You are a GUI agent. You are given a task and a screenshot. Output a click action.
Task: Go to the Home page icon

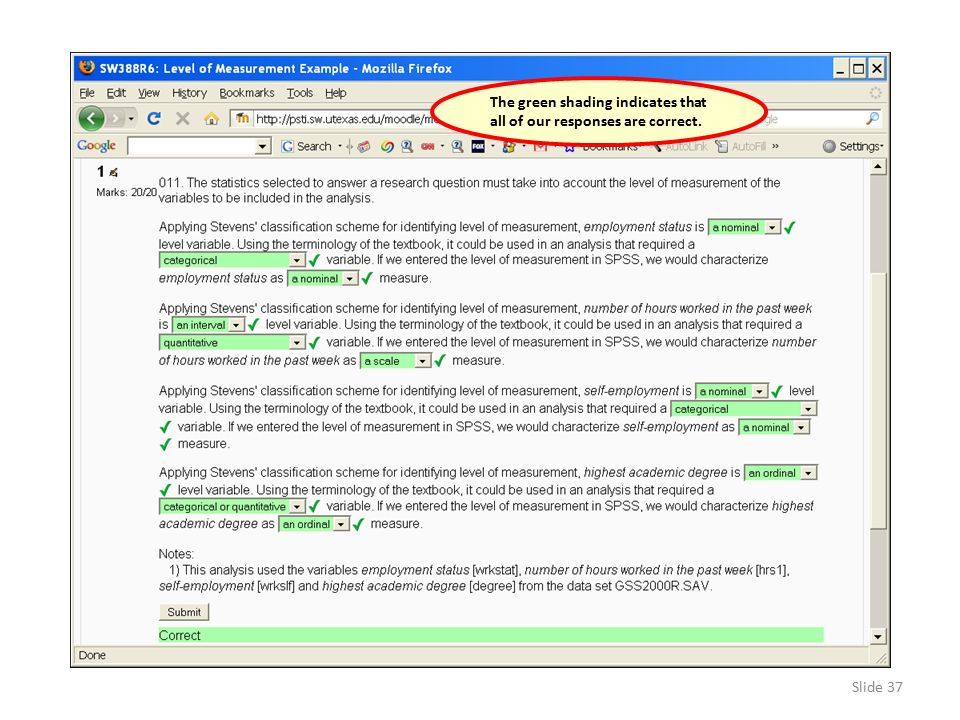211,118
